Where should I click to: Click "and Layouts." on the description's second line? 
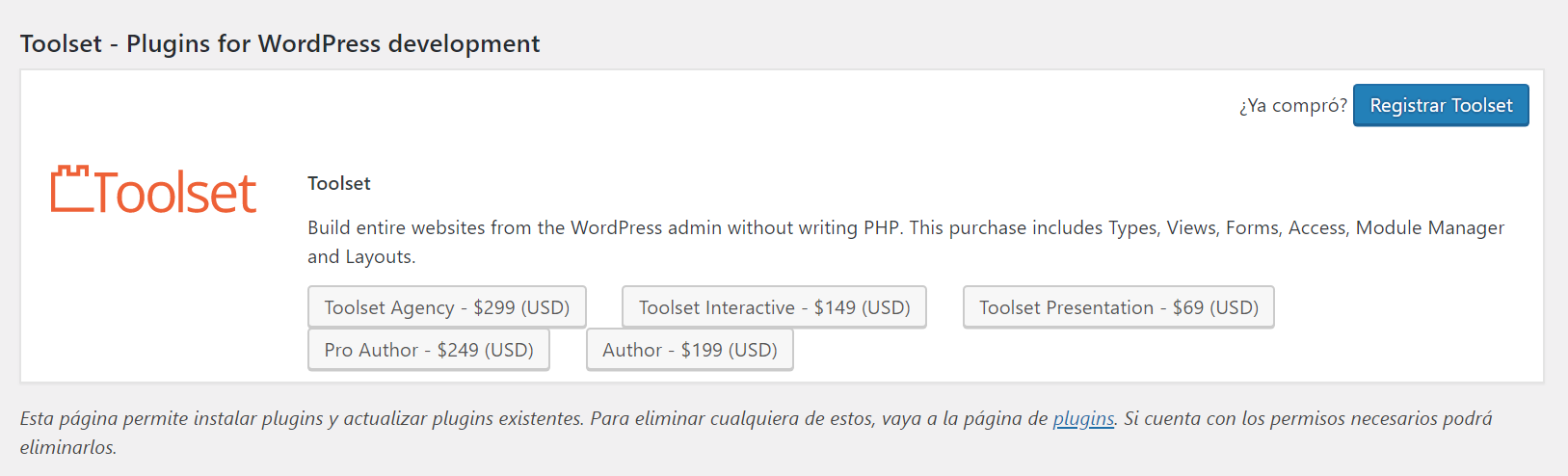(360, 257)
